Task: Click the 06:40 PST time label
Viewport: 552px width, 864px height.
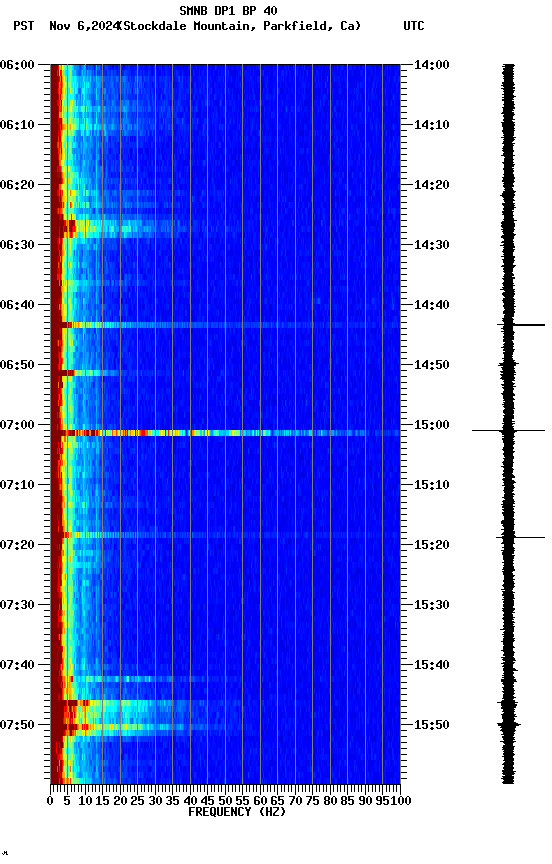Action: (17, 305)
